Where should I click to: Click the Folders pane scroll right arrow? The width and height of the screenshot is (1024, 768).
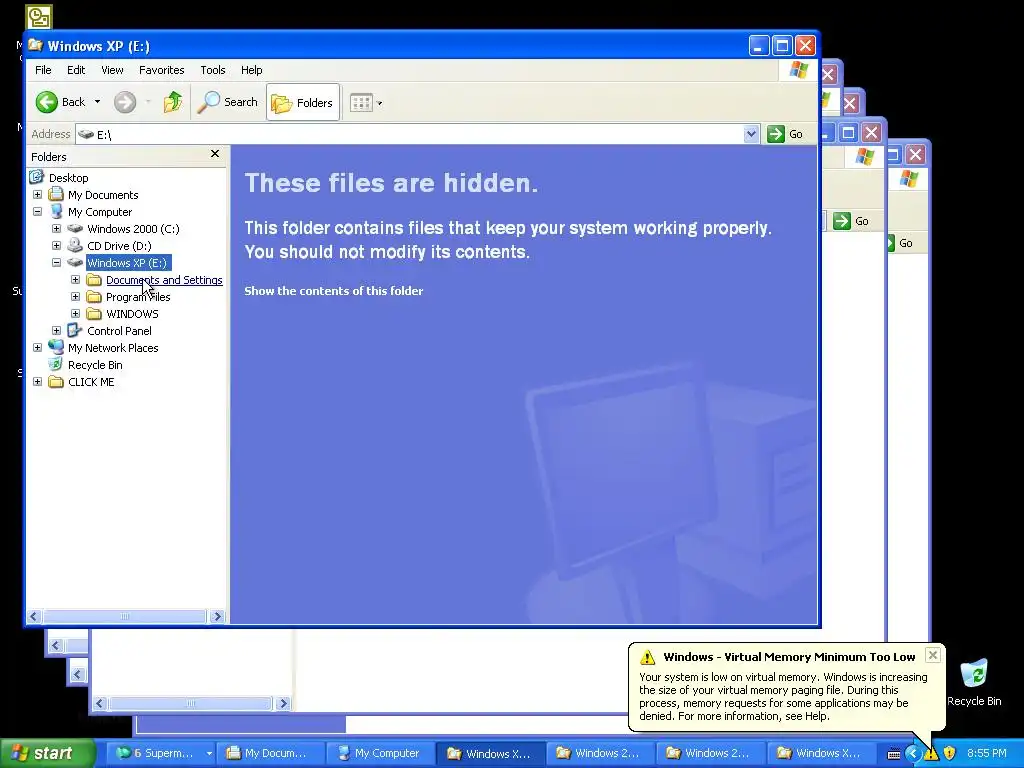pos(217,616)
